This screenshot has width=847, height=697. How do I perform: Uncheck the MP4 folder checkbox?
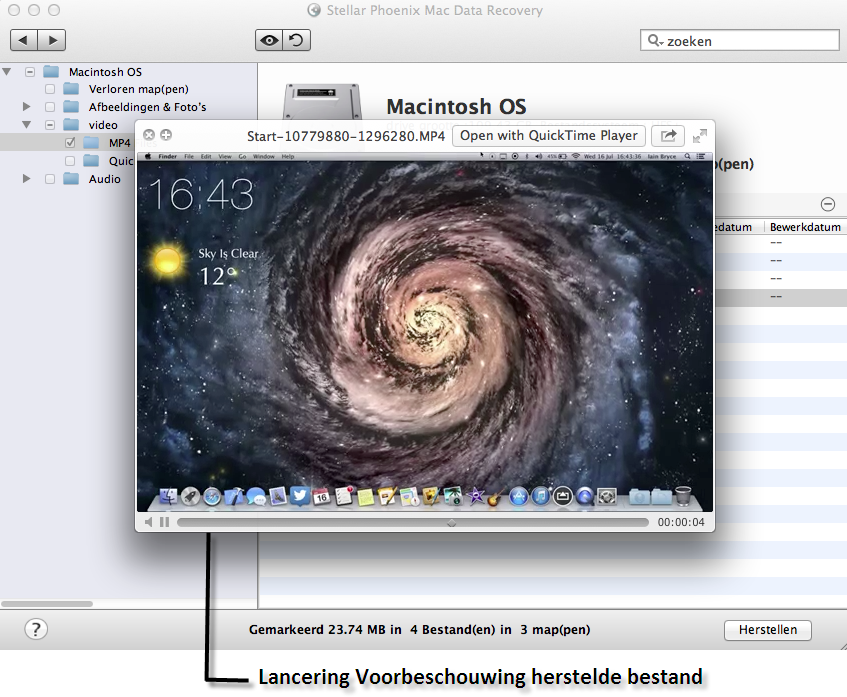point(70,143)
